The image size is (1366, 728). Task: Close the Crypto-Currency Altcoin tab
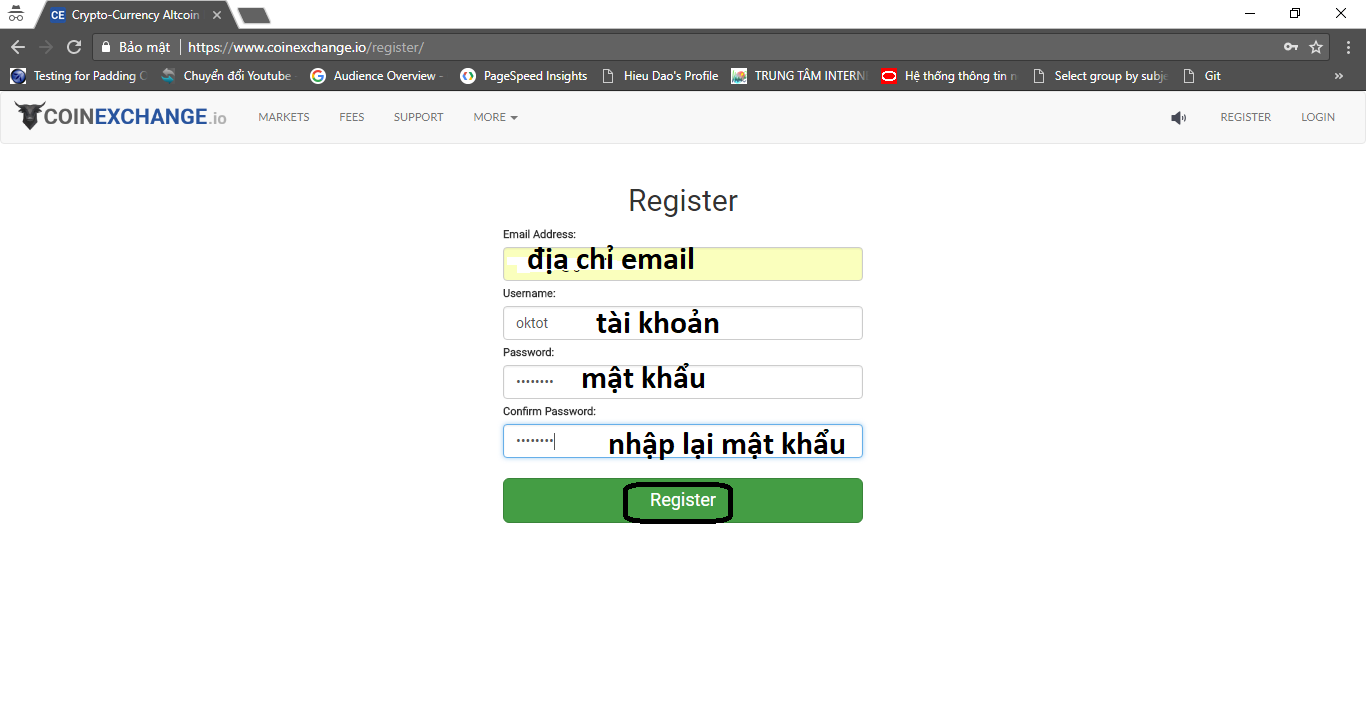[x=217, y=15]
